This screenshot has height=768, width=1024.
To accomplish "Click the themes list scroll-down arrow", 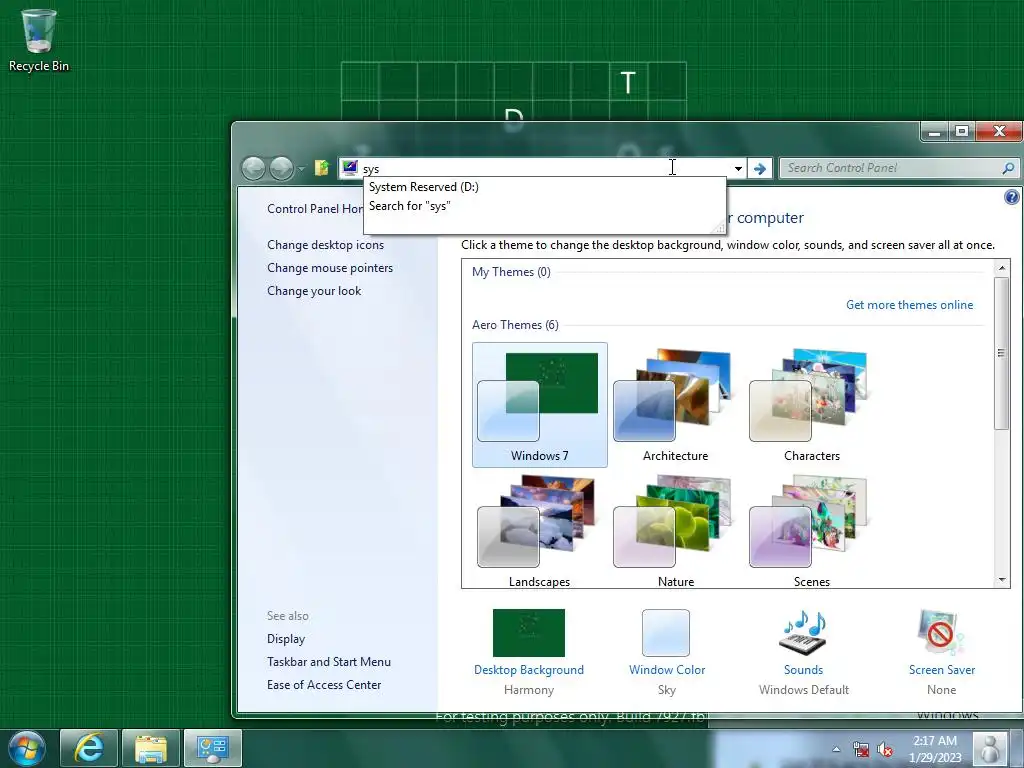I will pyautogui.click(x=1002, y=580).
